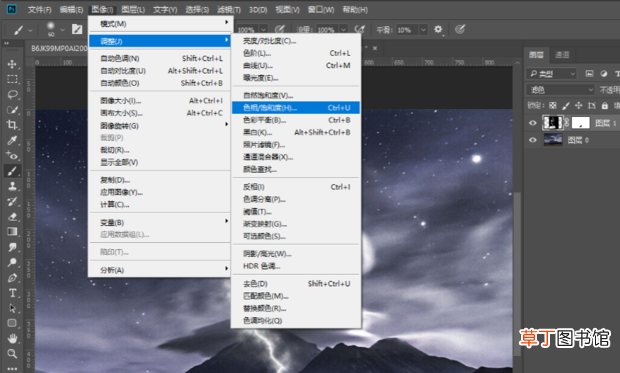Image resolution: width=620 pixels, height=373 pixels.
Task: Select the Lasso tool
Action: tap(12, 95)
